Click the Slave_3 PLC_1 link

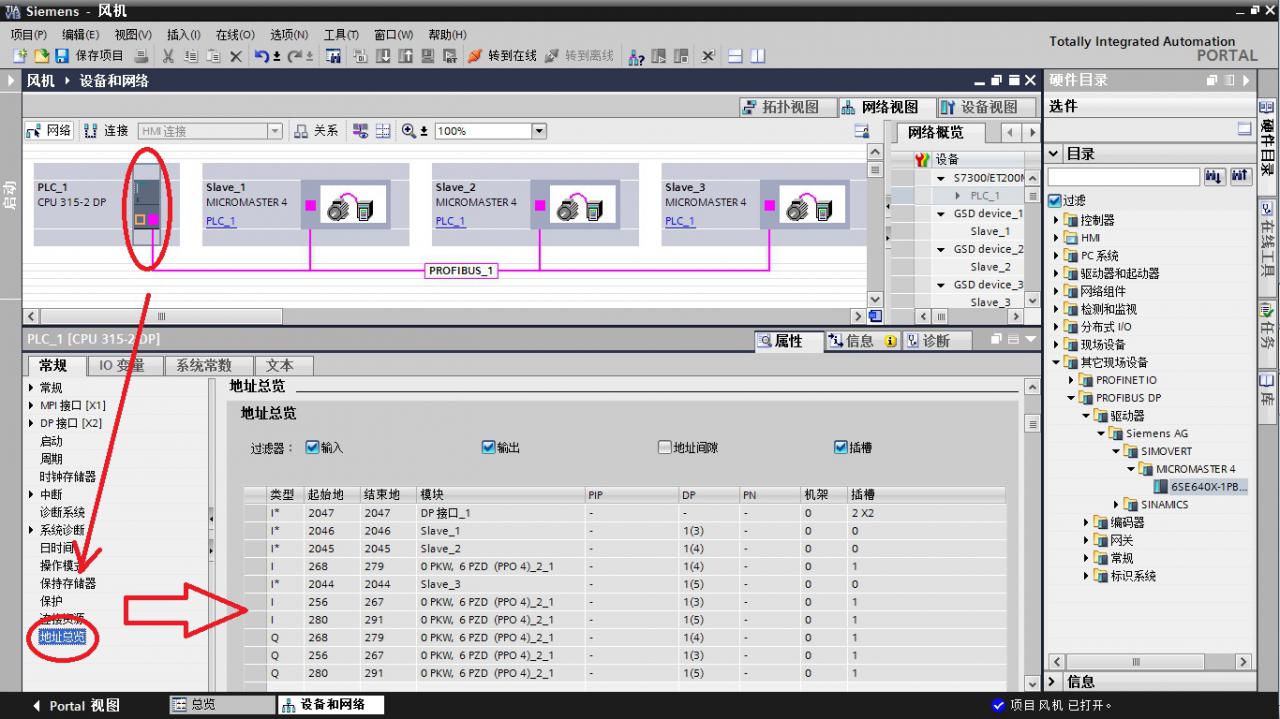pyautogui.click(x=680, y=221)
